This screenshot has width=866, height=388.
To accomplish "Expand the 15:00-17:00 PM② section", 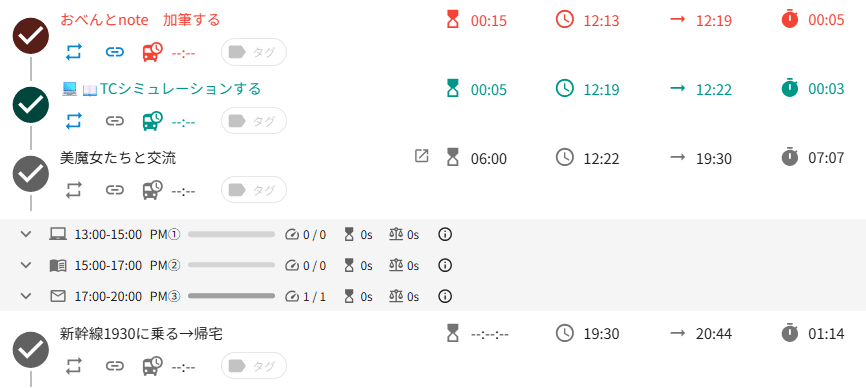I will 26,265.
